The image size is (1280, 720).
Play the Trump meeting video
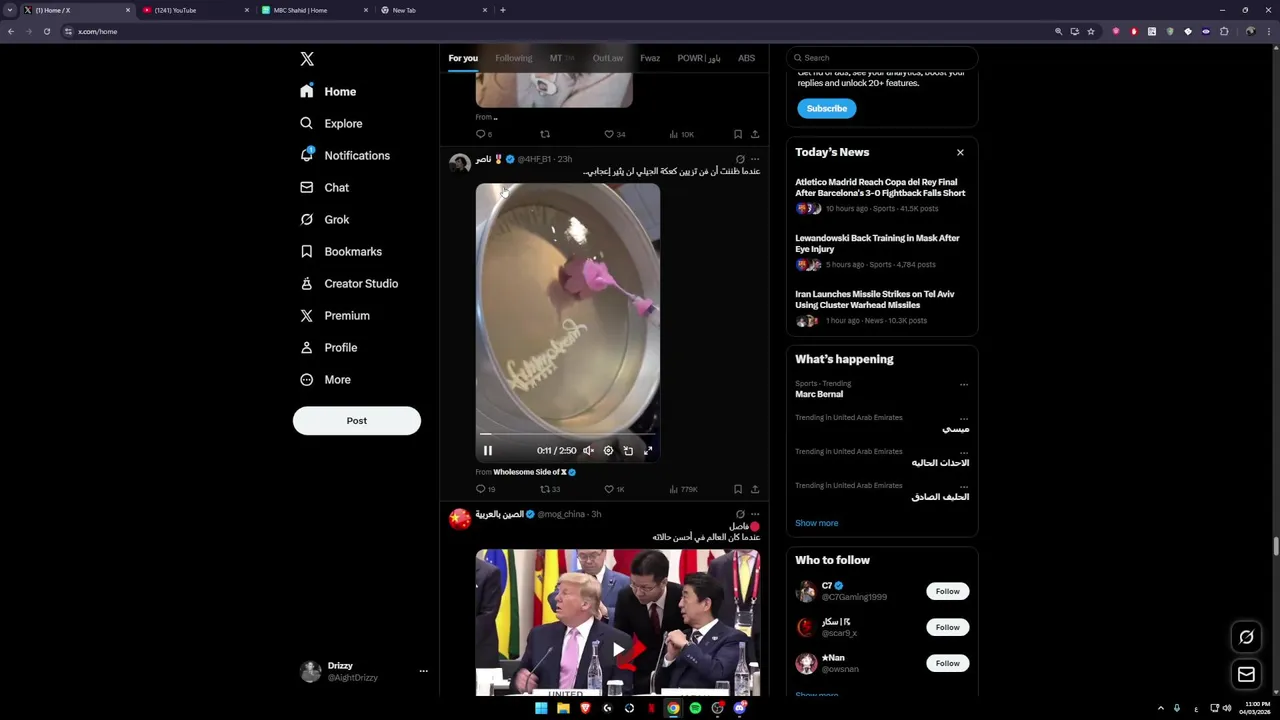pyautogui.click(x=618, y=649)
